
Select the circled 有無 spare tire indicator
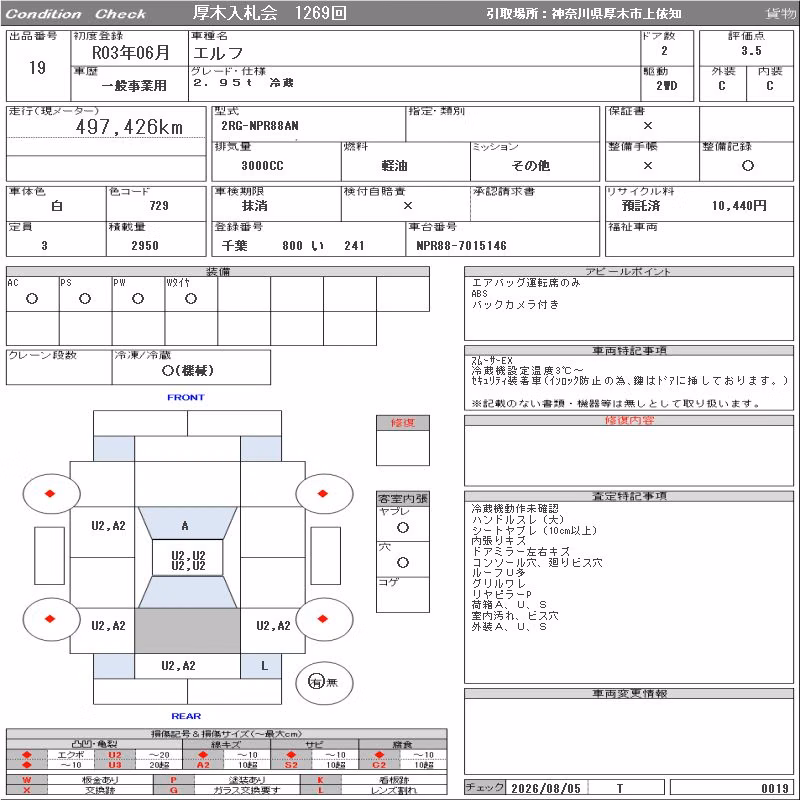point(324,682)
